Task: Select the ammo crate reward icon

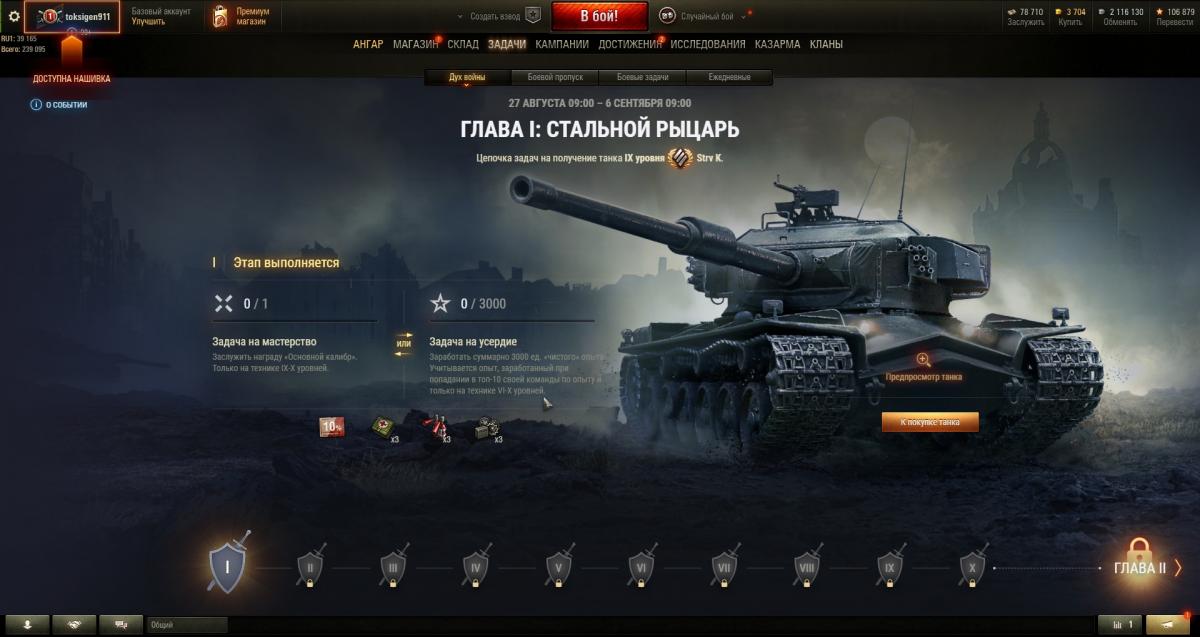Action: (x=486, y=428)
